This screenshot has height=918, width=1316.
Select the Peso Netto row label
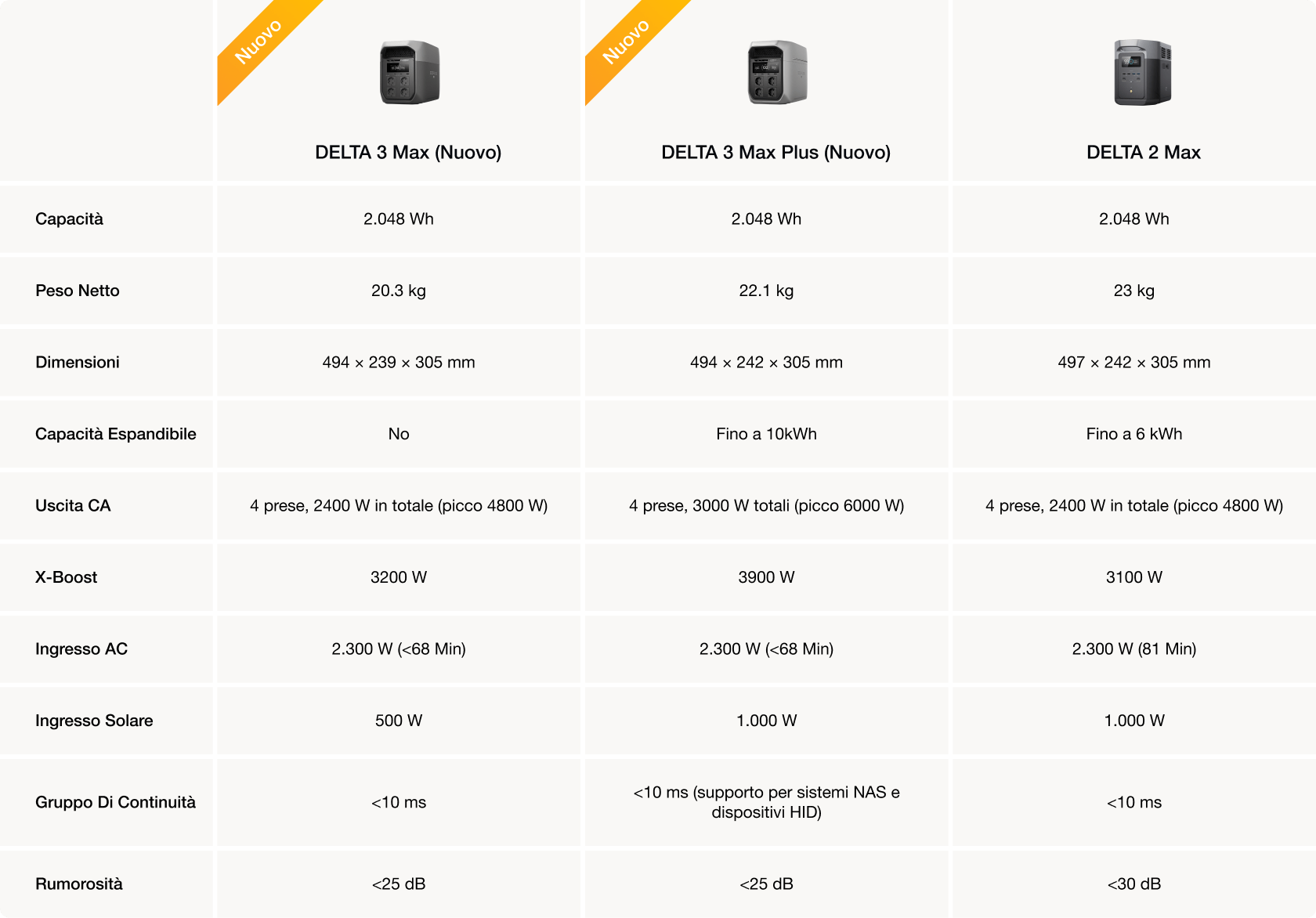pyautogui.click(x=78, y=291)
